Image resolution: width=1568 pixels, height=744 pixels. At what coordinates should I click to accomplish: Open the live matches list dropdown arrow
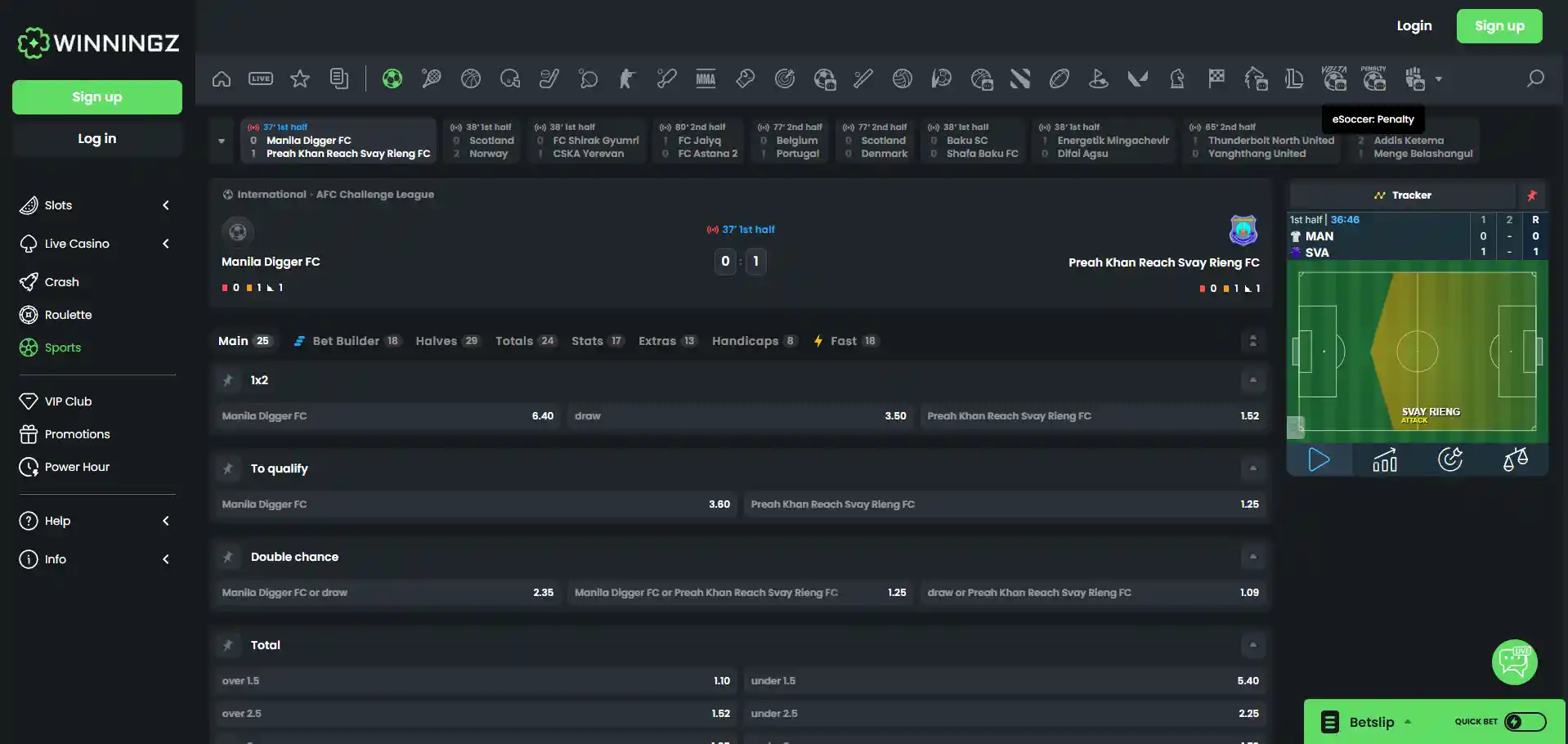(222, 141)
